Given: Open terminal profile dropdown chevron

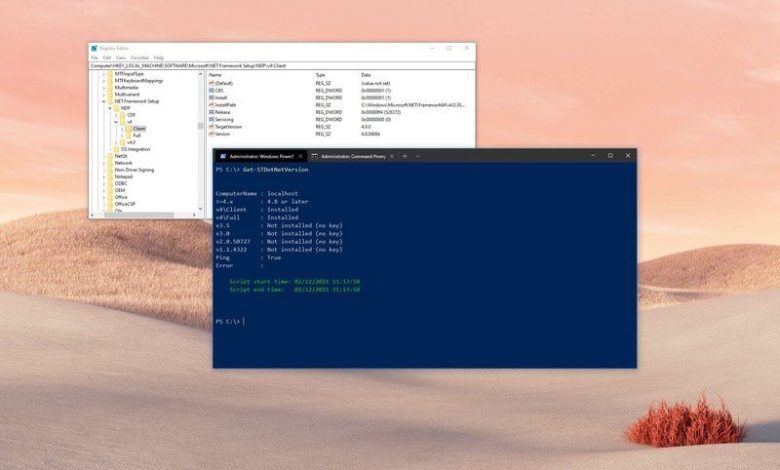Looking at the screenshot, I should pos(418,156).
